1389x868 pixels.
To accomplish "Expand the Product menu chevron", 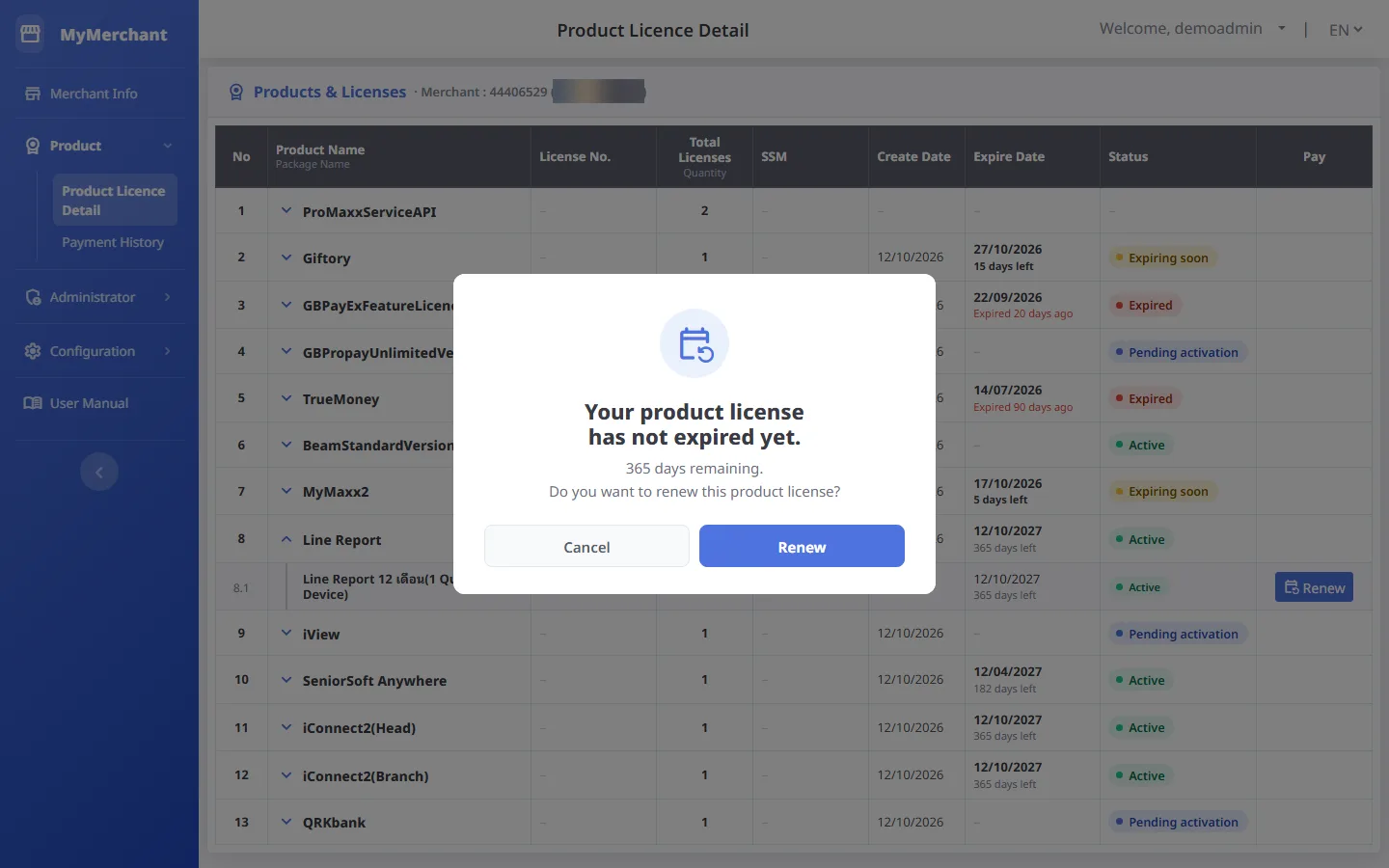I will click(x=168, y=146).
